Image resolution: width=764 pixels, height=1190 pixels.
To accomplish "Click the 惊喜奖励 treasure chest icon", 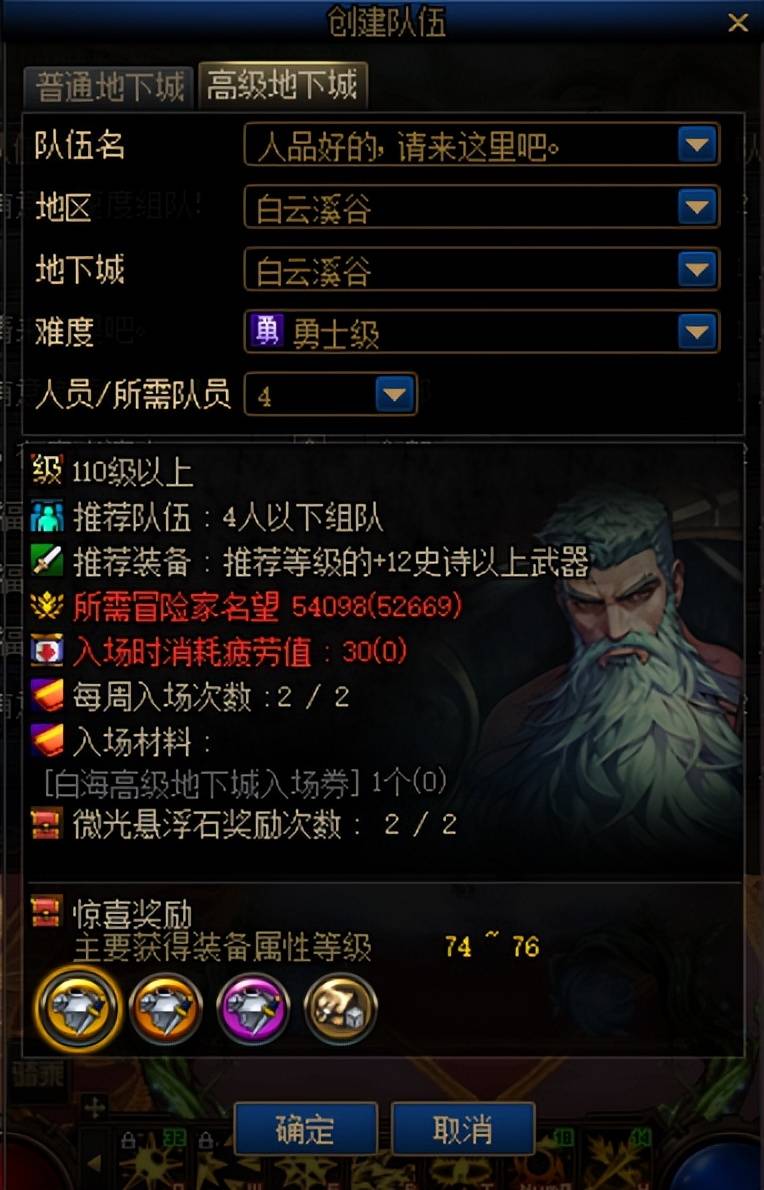I will tap(46, 911).
